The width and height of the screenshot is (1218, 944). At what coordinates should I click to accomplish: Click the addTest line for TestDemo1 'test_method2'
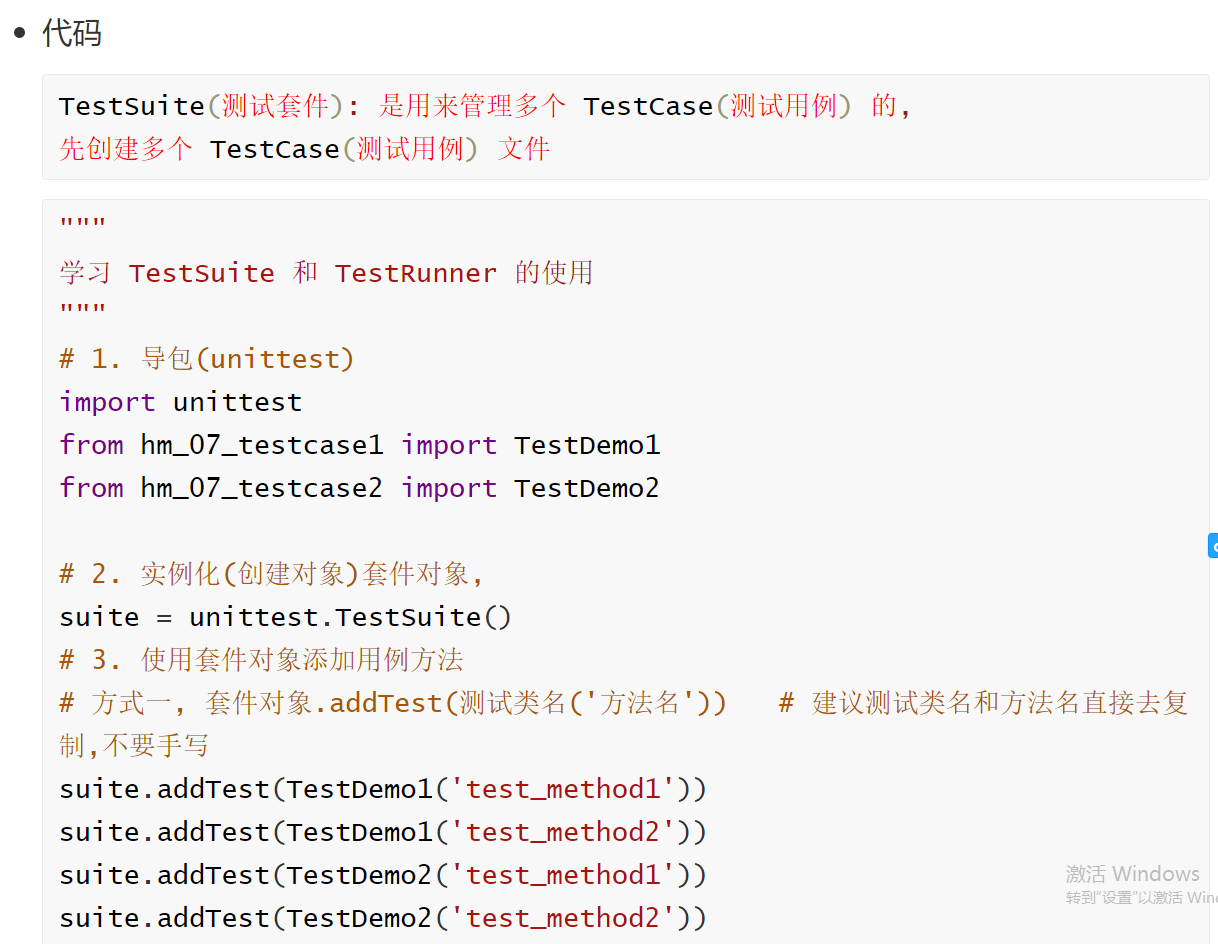point(383,832)
